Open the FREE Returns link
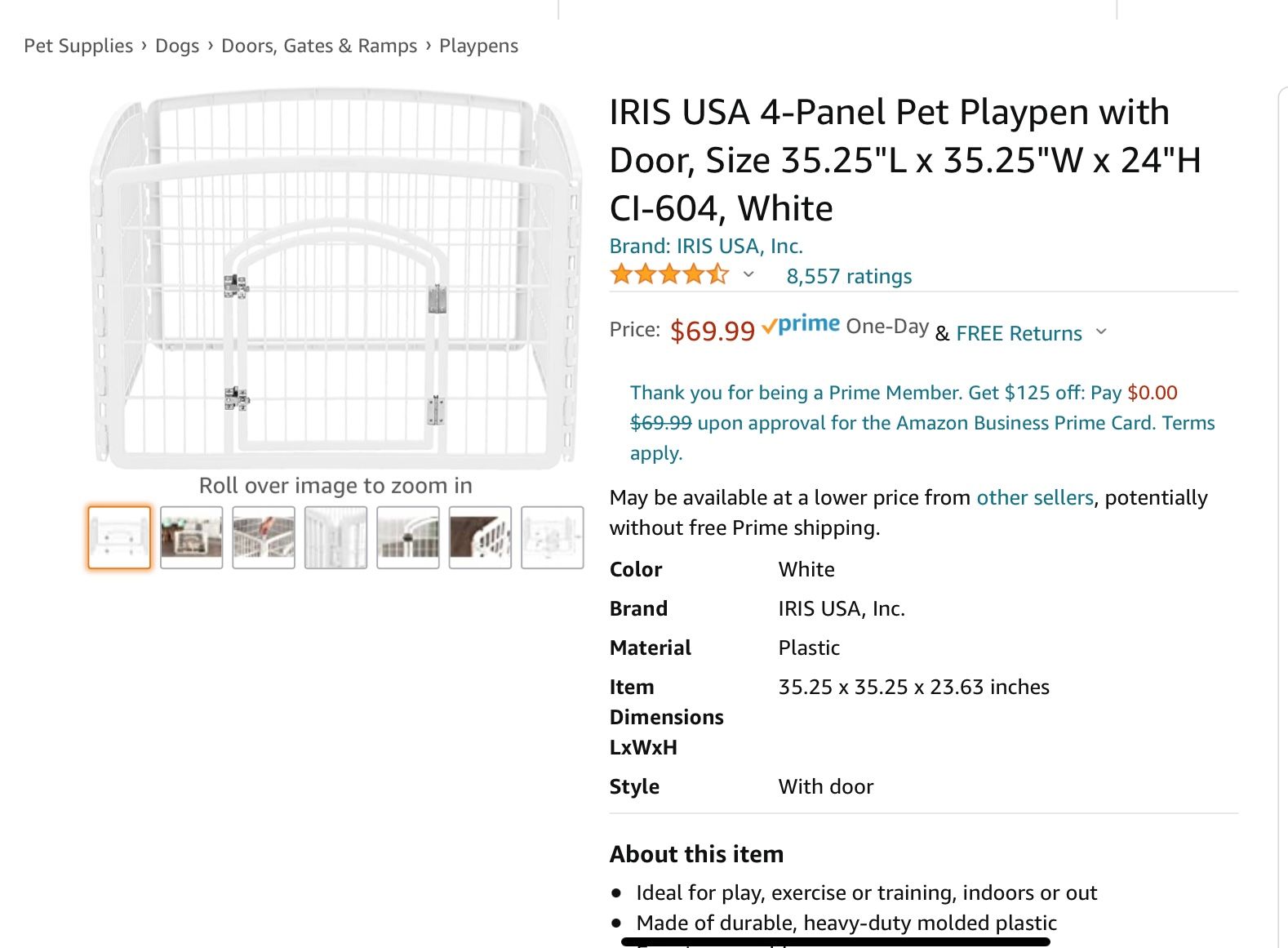Image resolution: width=1288 pixels, height=948 pixels. pyautogui.click(x=1019, y=333)
